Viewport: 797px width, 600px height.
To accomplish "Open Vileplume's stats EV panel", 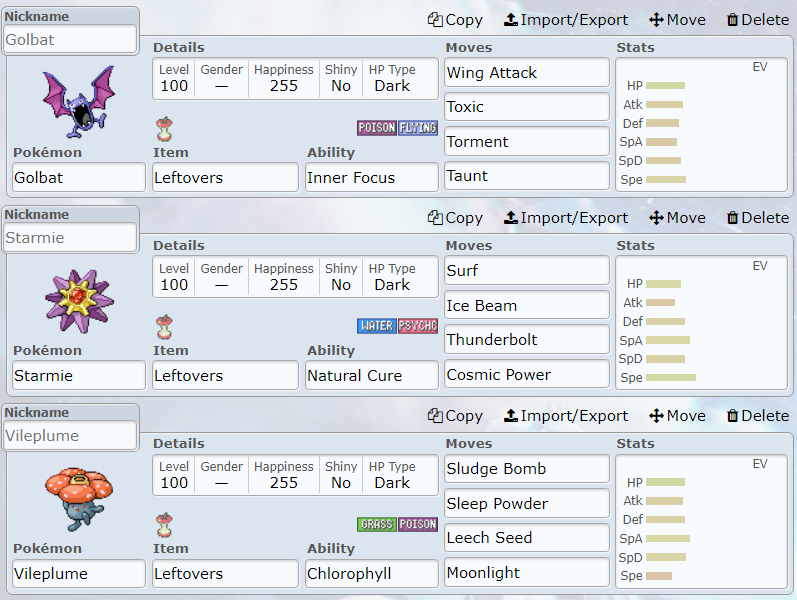I will (701, 521).
